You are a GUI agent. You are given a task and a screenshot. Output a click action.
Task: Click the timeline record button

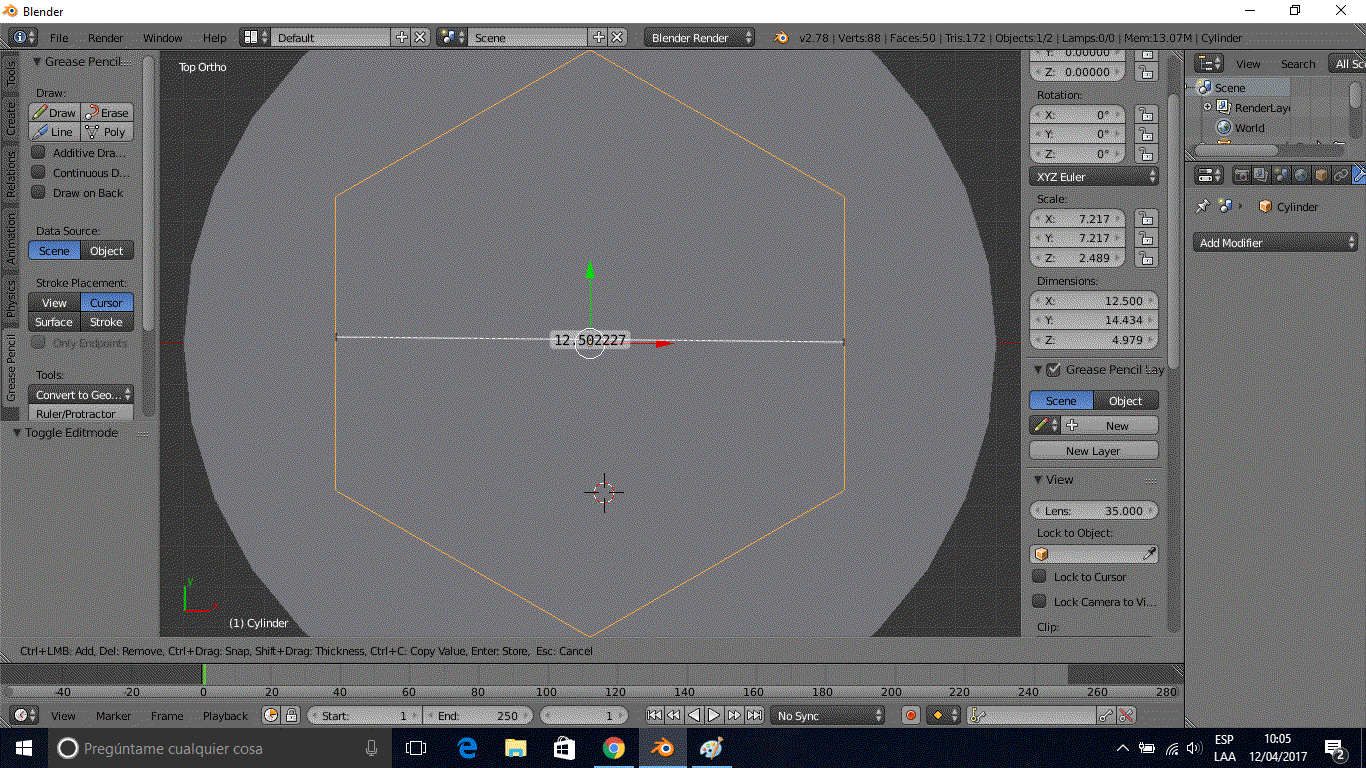[x=910, y=715]
